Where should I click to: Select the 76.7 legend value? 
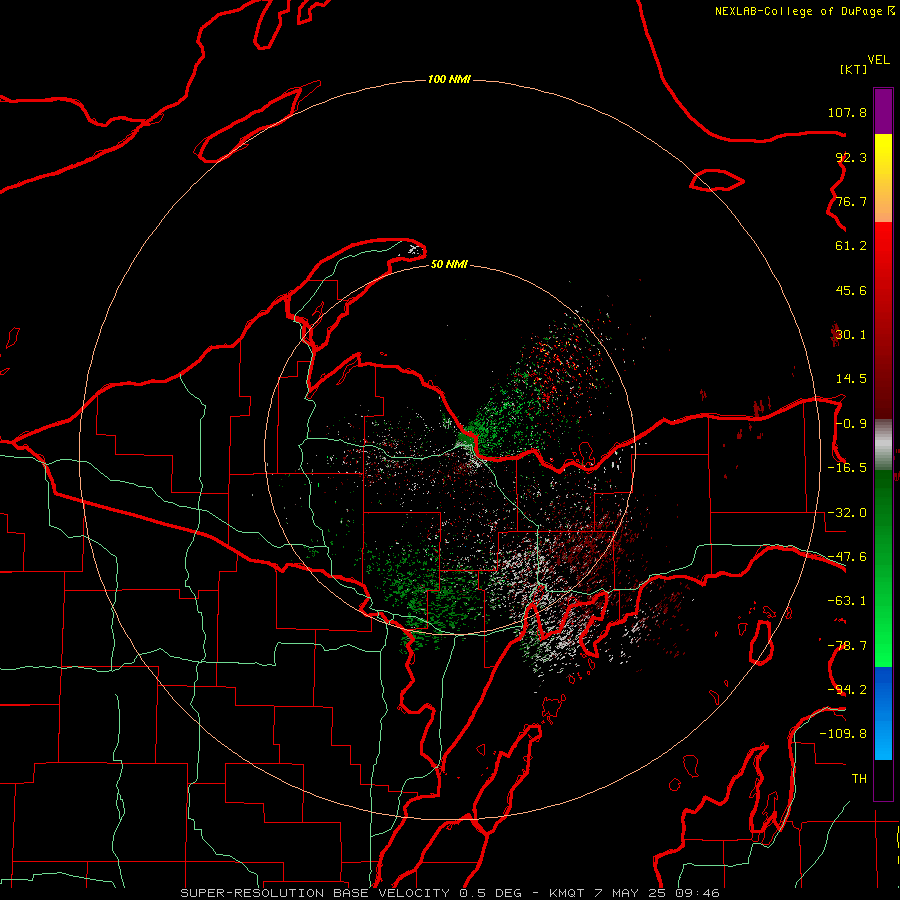851,201
